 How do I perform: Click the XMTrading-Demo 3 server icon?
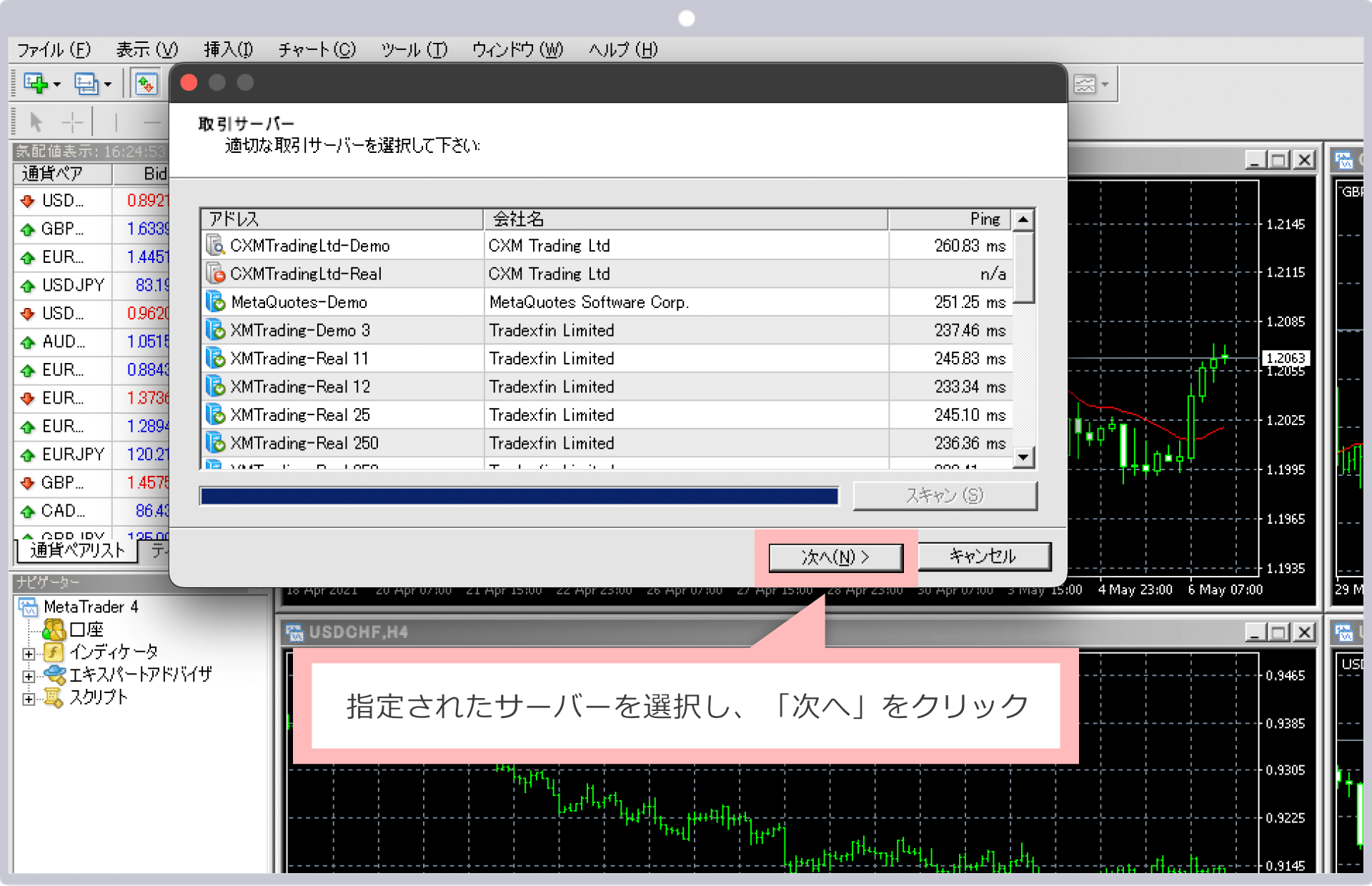pos(216,330)
